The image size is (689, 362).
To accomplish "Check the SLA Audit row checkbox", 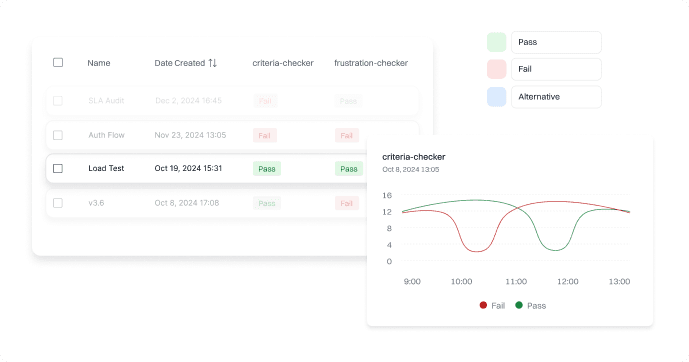I will [x=58, y=101].
